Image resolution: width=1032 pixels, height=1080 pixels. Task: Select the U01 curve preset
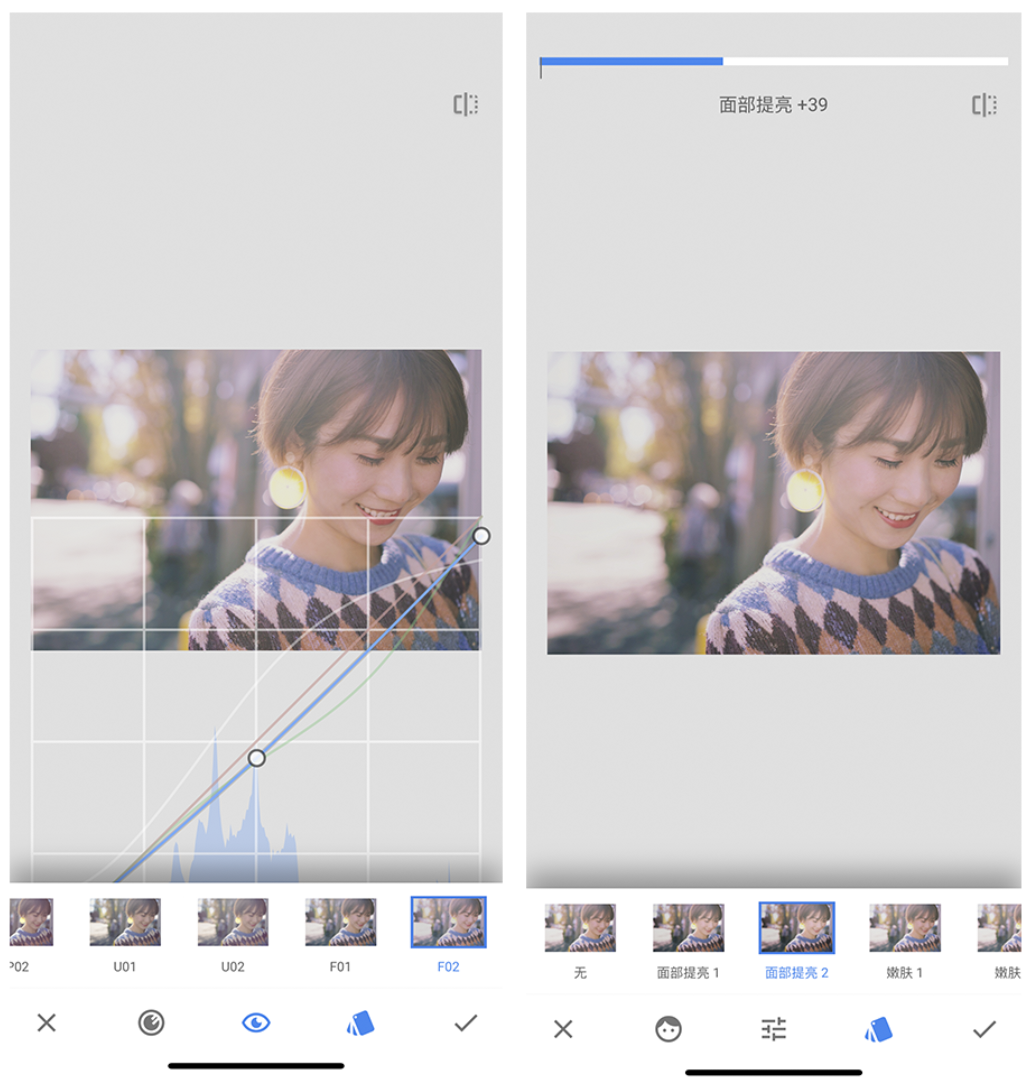tap(125, 923)
